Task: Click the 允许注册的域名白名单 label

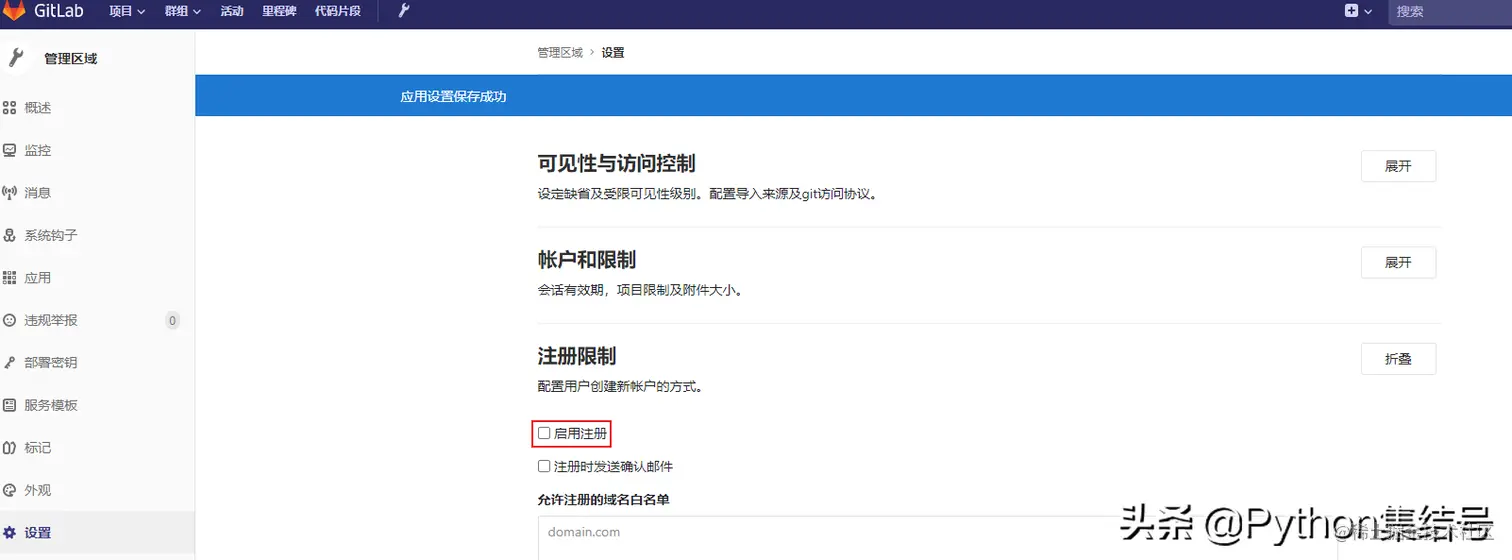Action: (x=604, y=499)
